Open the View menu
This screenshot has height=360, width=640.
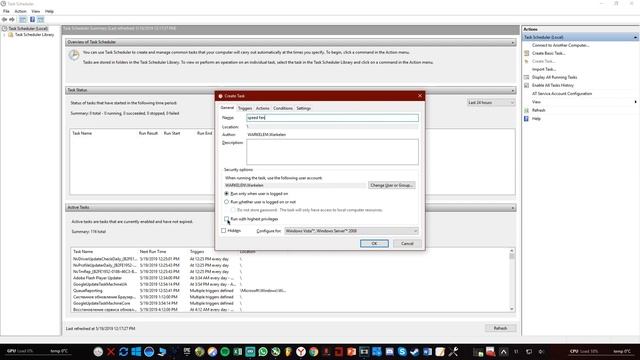point(36,11)
